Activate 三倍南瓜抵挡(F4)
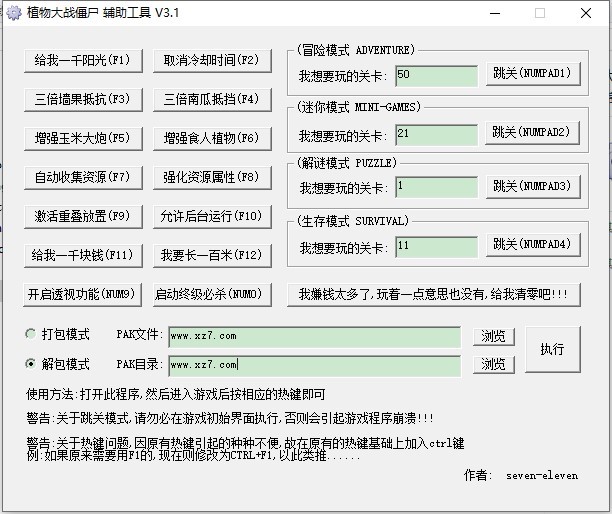Viewport: 612px width, 514px height. tap(212, 100)
